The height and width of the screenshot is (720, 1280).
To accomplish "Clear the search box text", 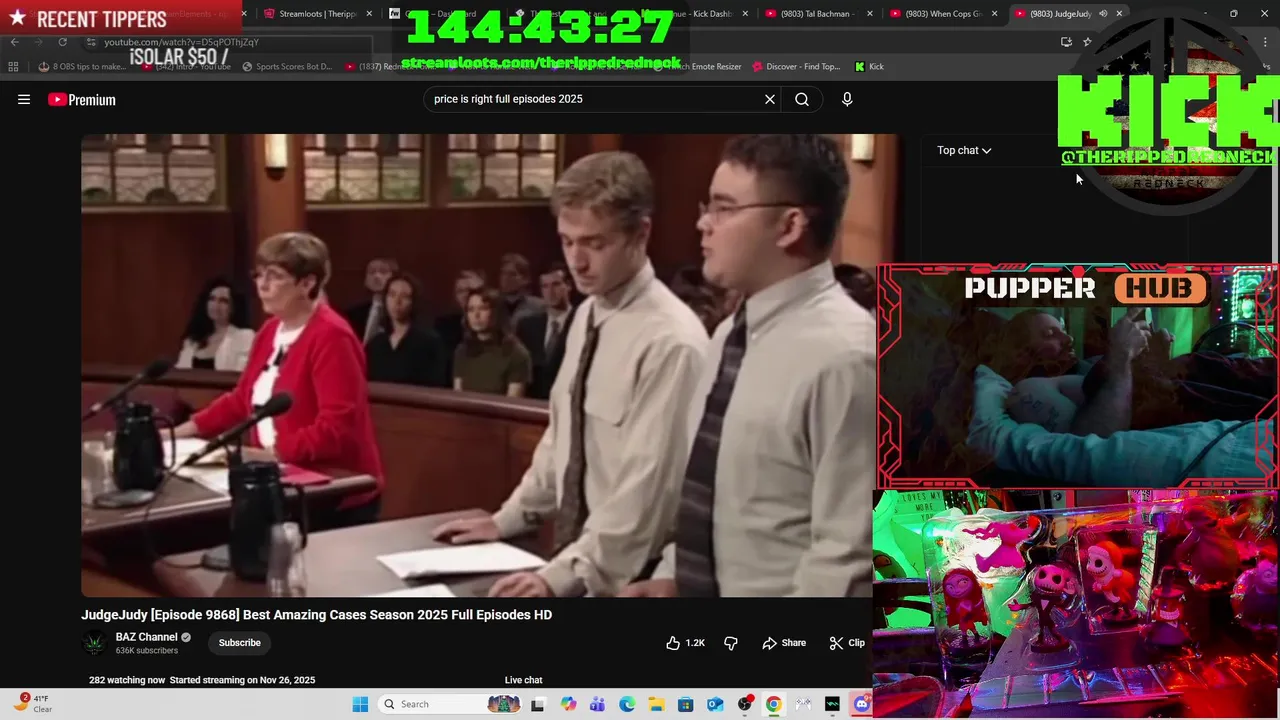I will click(770, 99).
